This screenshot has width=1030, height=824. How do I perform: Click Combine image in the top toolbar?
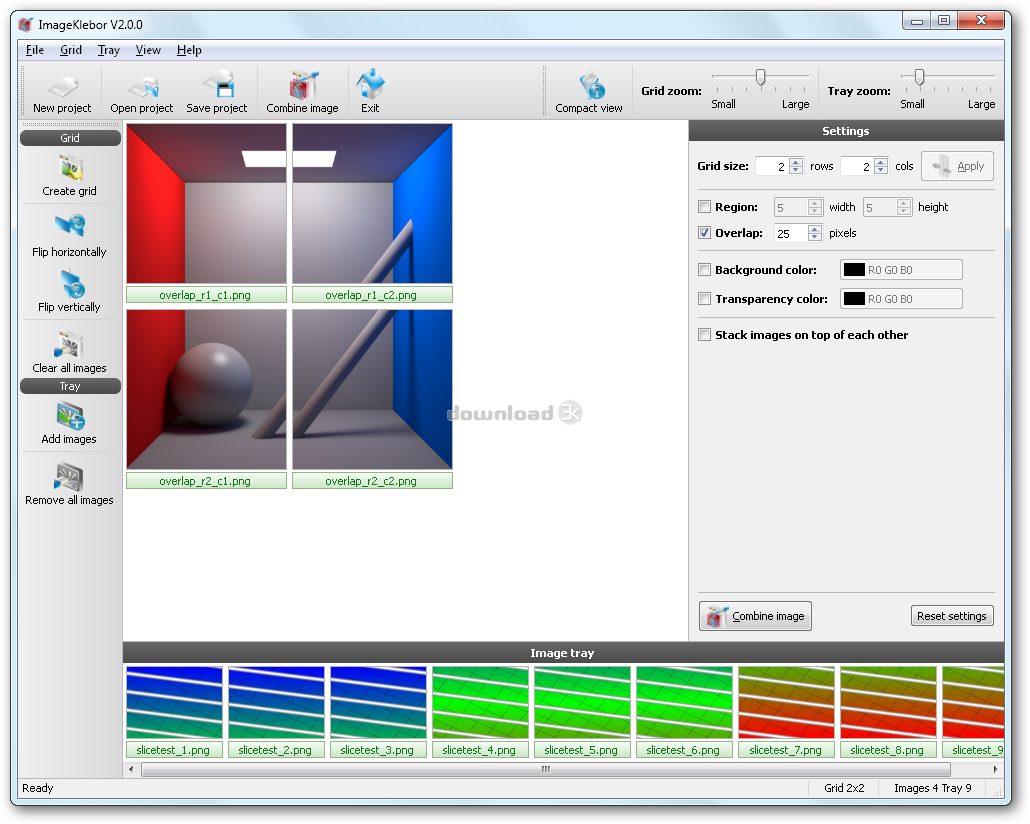point(302,92)
